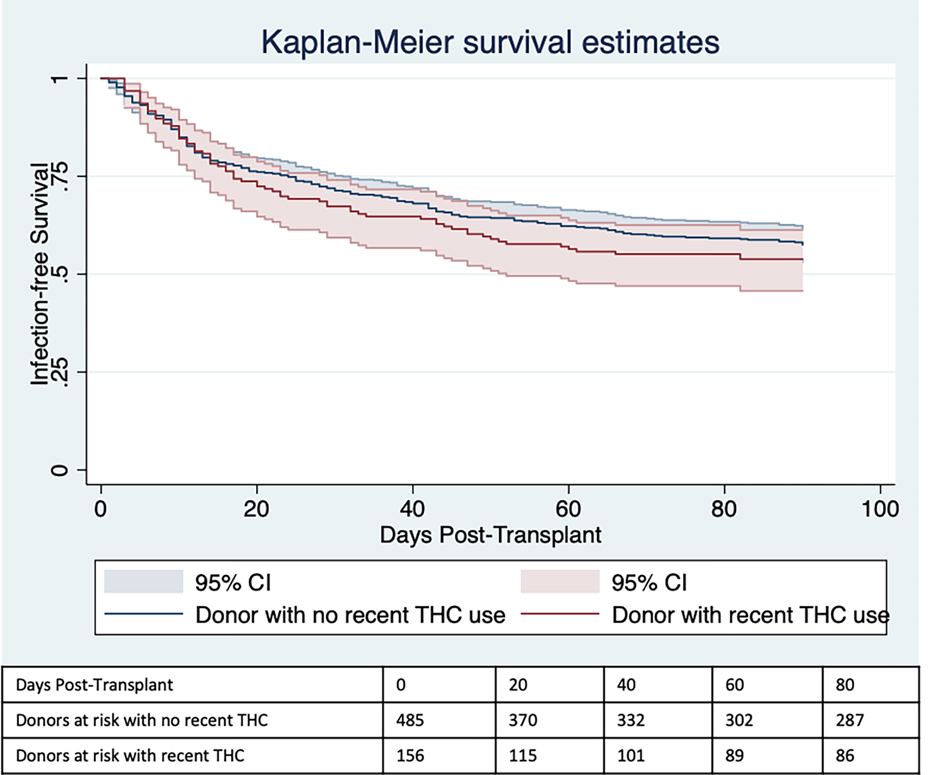Click the table cell with value 86
929x775 pixels.
(x=834, y=756)
